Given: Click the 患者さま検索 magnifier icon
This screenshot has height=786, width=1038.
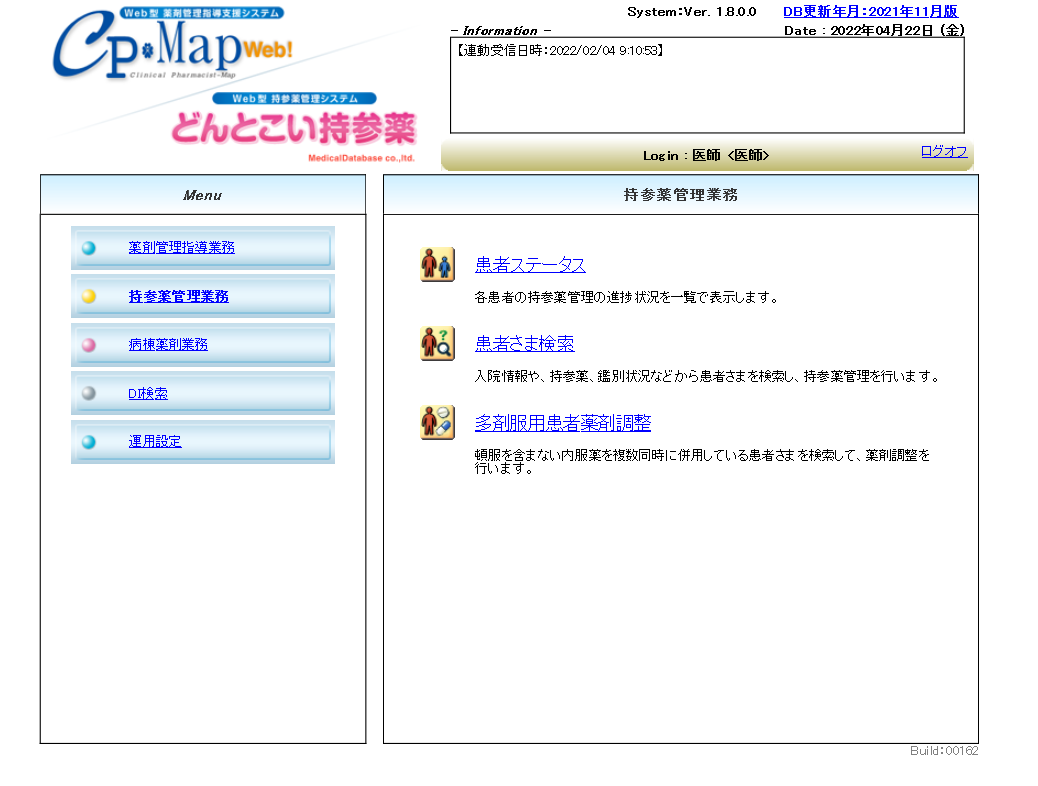Looking at the screenshot, I should pos(437,343).
